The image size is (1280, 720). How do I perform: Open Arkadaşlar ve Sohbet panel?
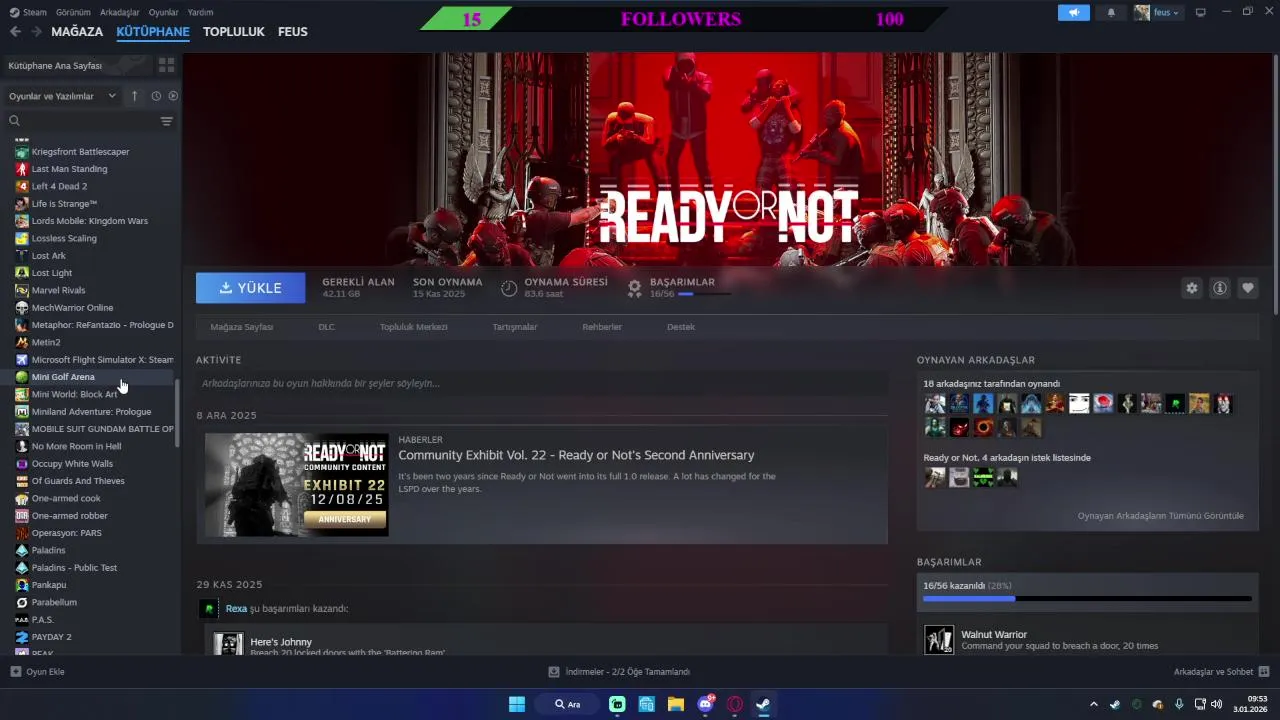(1221, 672)
